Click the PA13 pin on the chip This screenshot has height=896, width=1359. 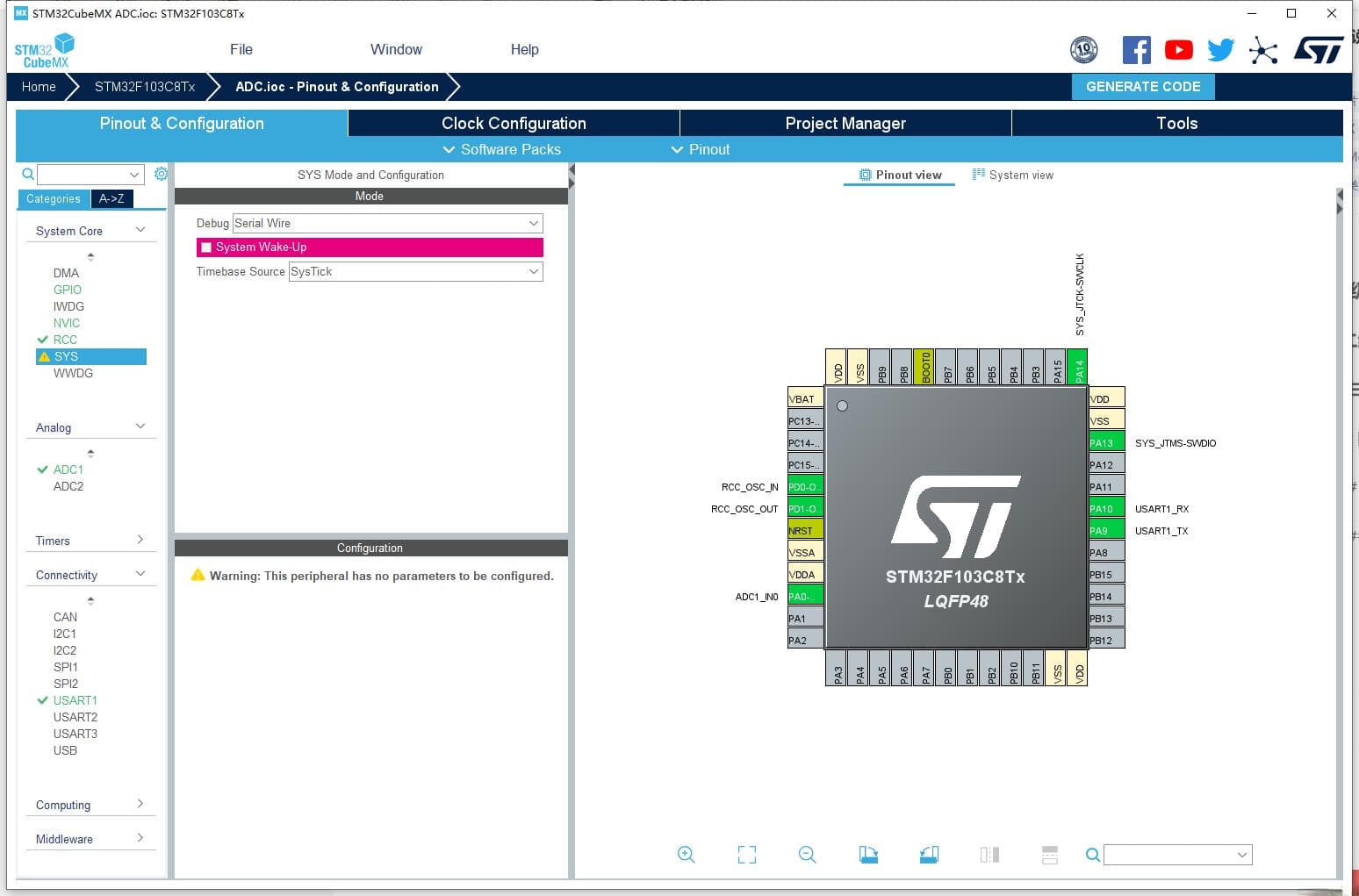[x=1106, y=442]
